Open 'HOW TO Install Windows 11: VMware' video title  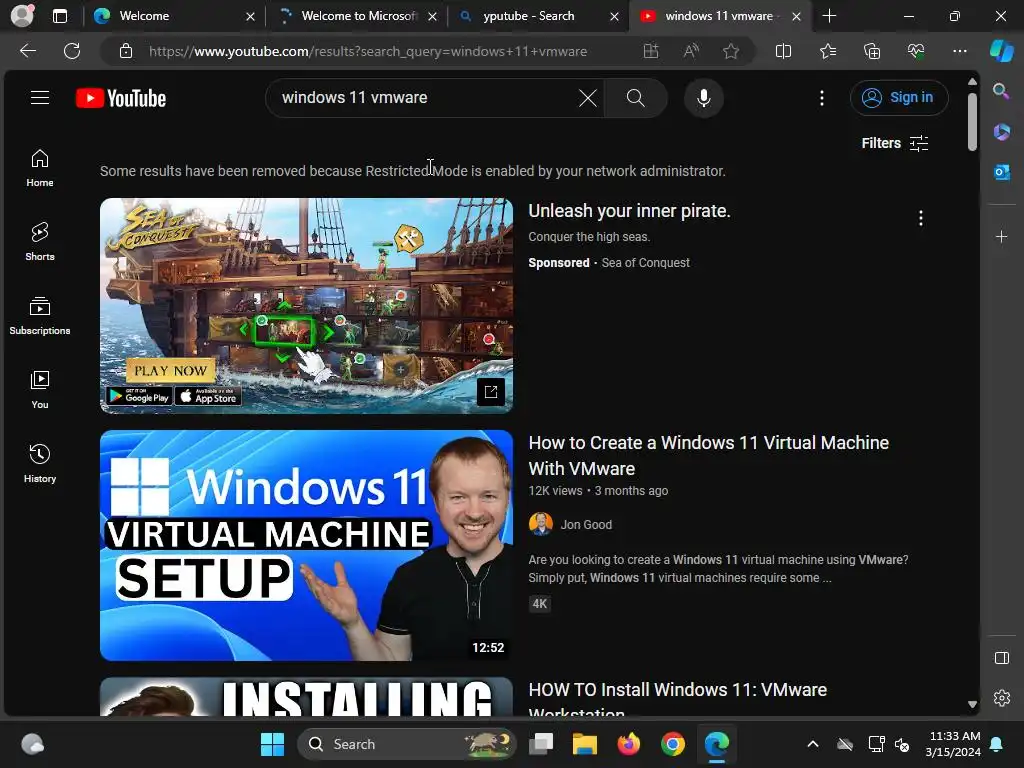(677, 701)
